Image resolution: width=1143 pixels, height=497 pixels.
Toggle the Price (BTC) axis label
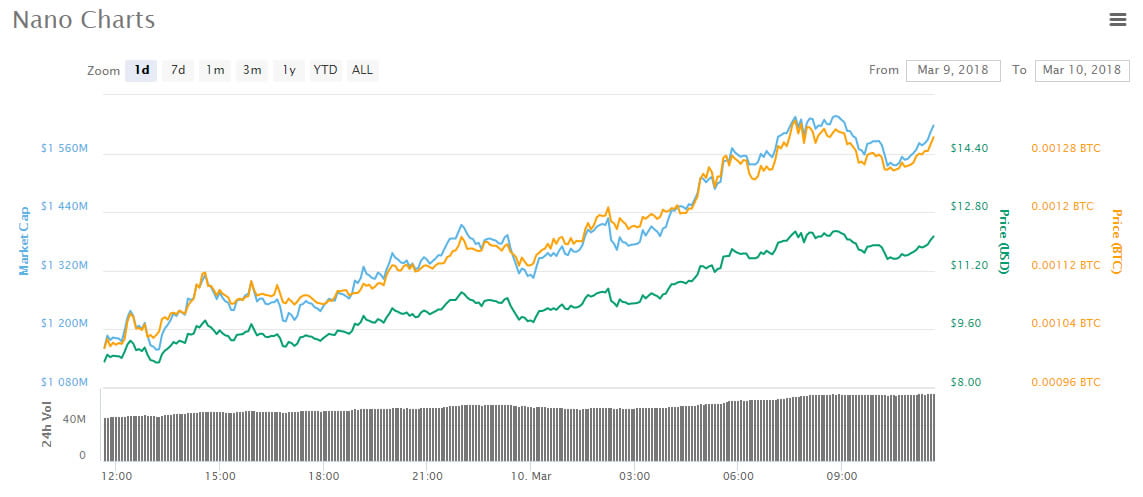coord(1115,241)
